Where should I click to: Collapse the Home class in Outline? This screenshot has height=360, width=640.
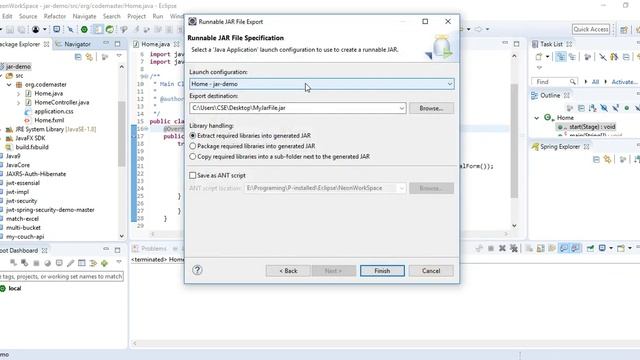click(537, 118)
